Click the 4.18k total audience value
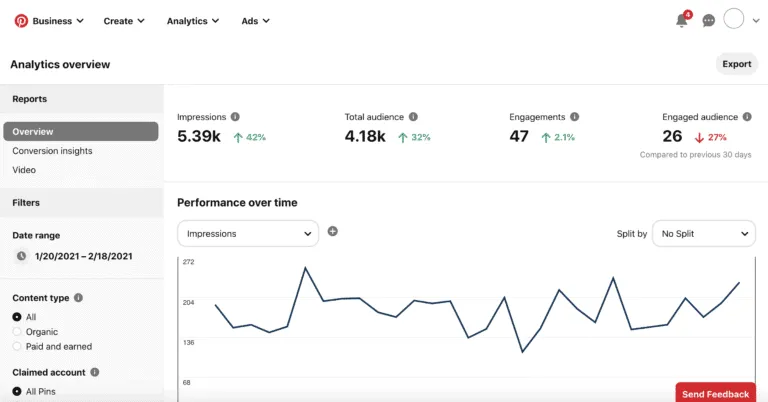The image size is (768, 402). (365, 136)
